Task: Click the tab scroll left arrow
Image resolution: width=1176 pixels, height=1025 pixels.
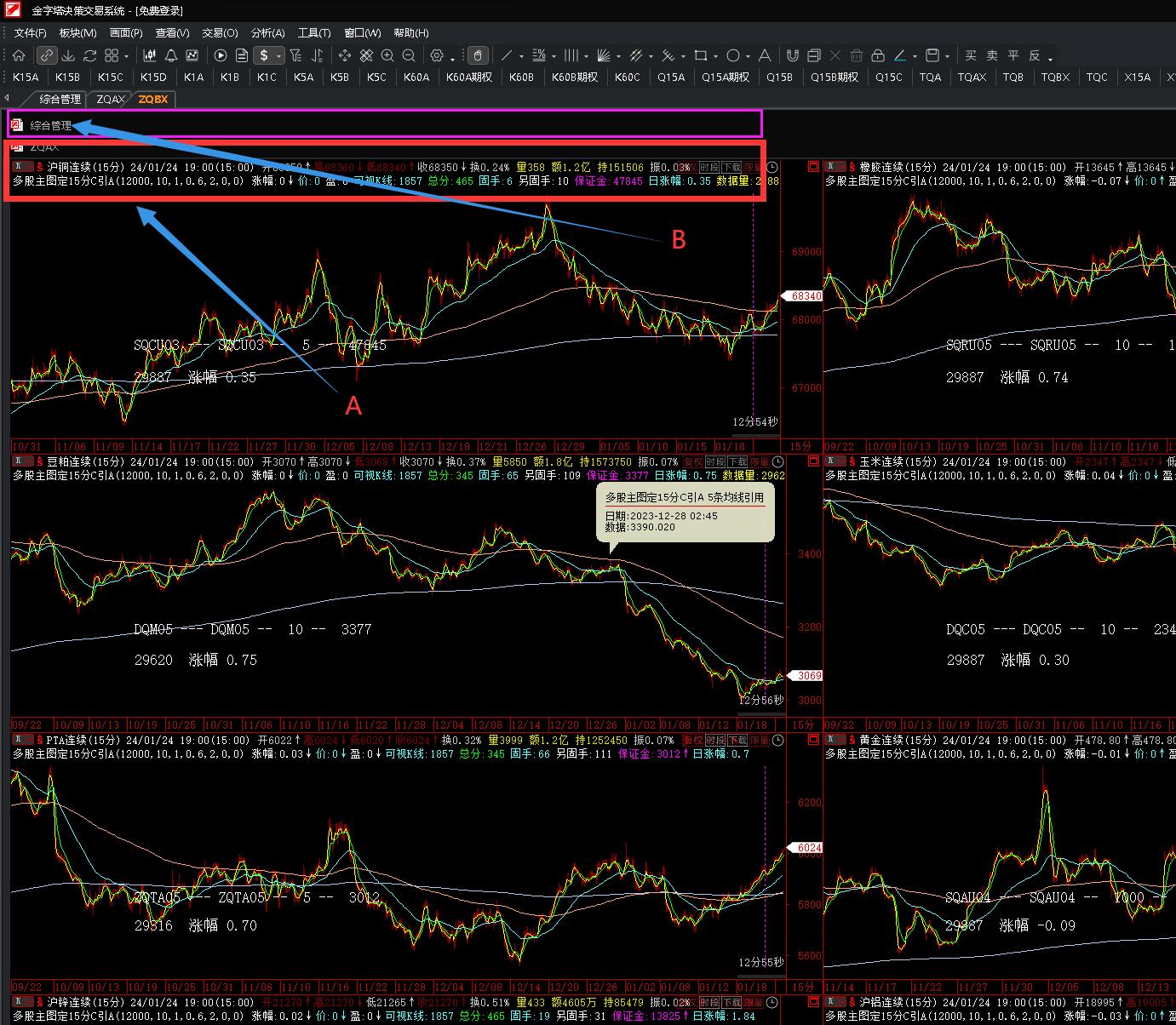Action: (6, 98)
